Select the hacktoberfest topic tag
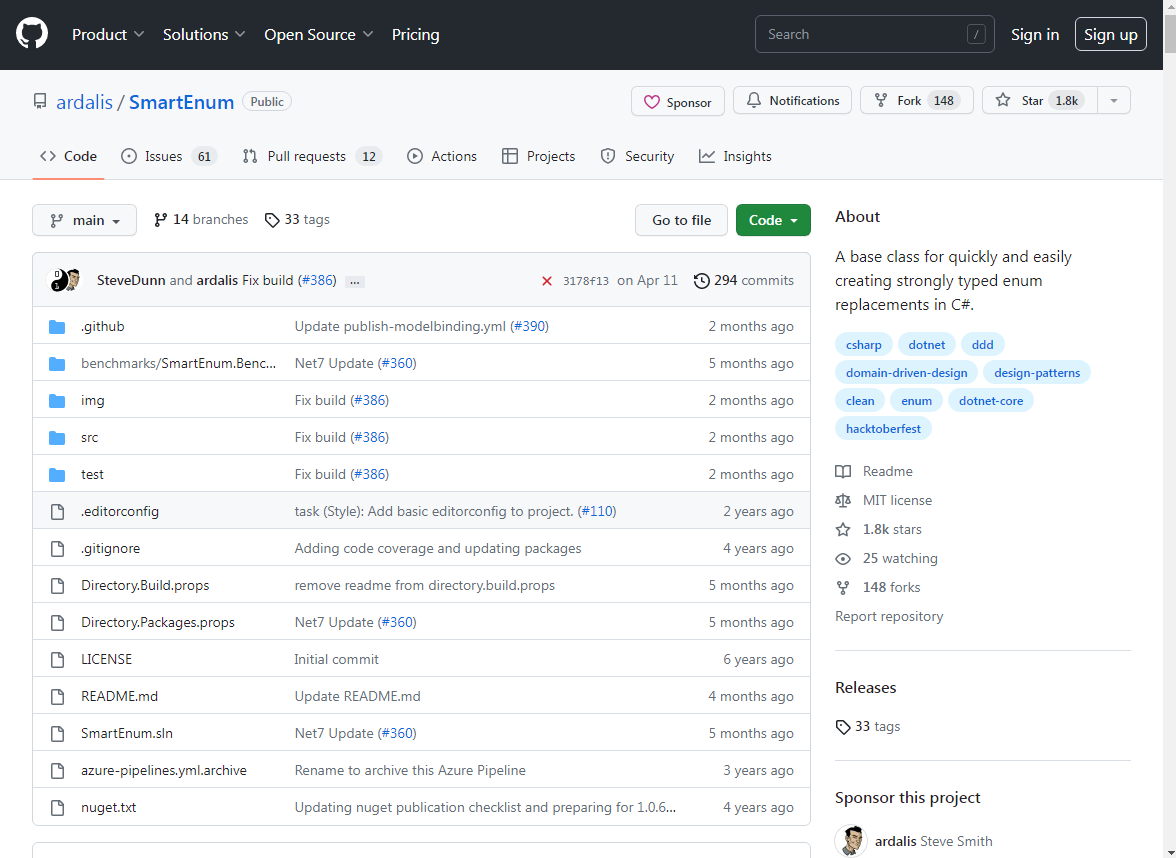 [x=883, y=429]
